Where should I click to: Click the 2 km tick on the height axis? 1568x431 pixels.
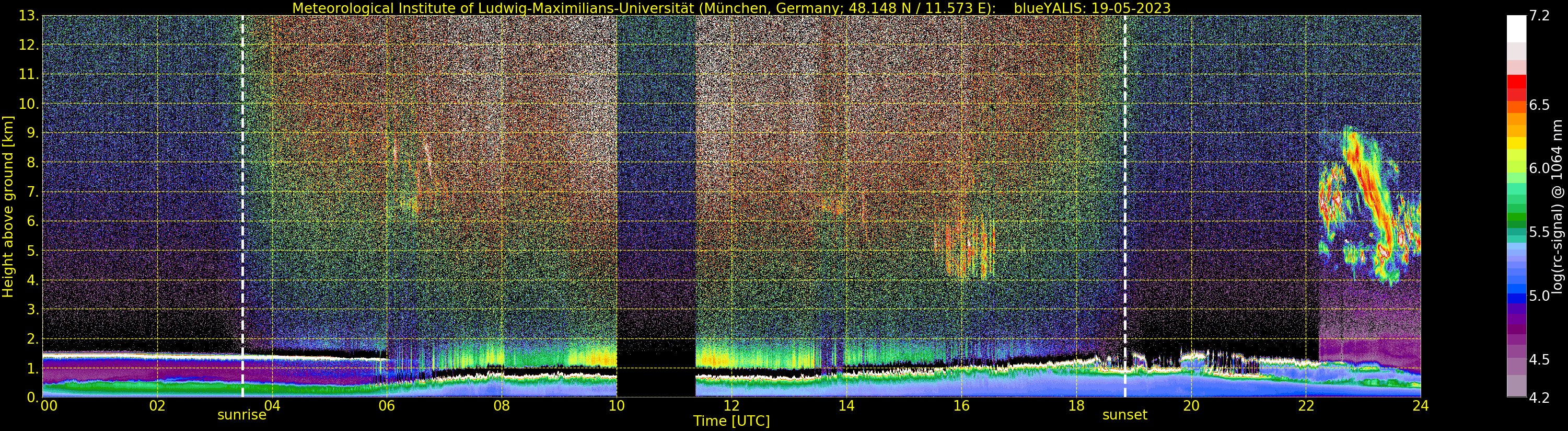tap(32, 339)
